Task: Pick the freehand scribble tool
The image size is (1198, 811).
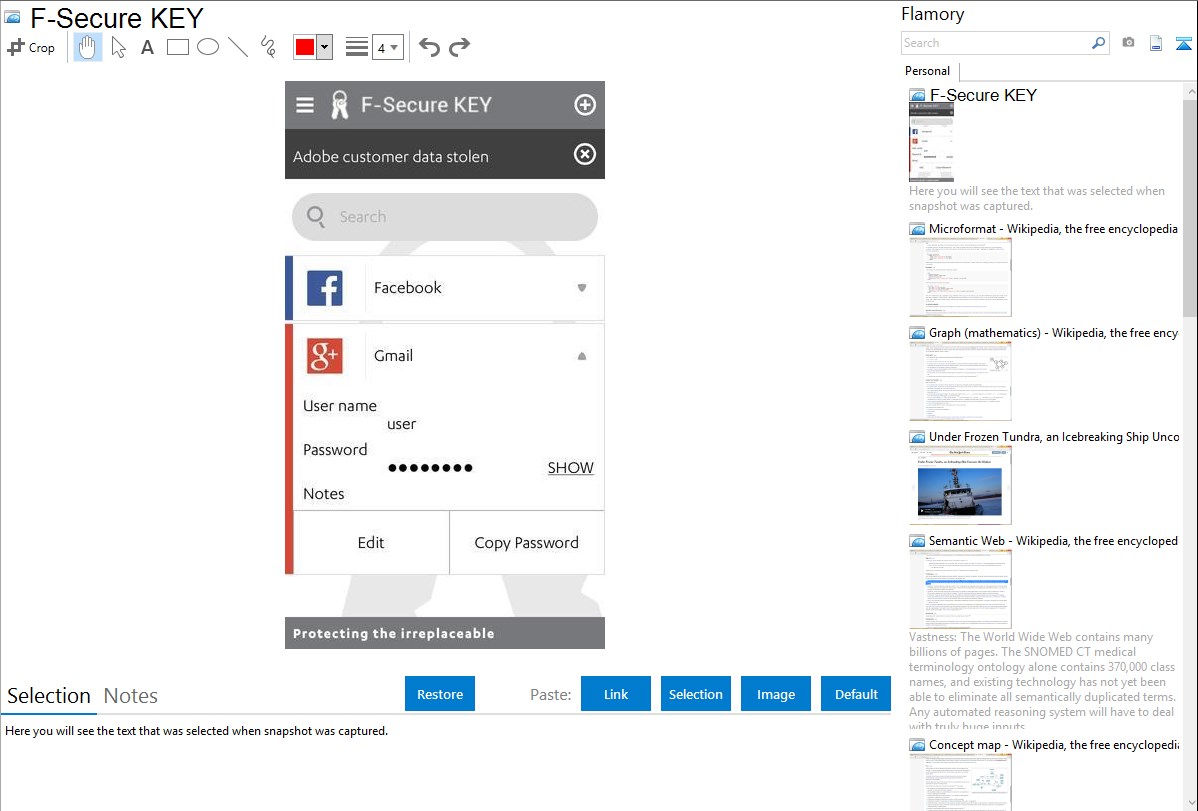Action: pos(268,47)
